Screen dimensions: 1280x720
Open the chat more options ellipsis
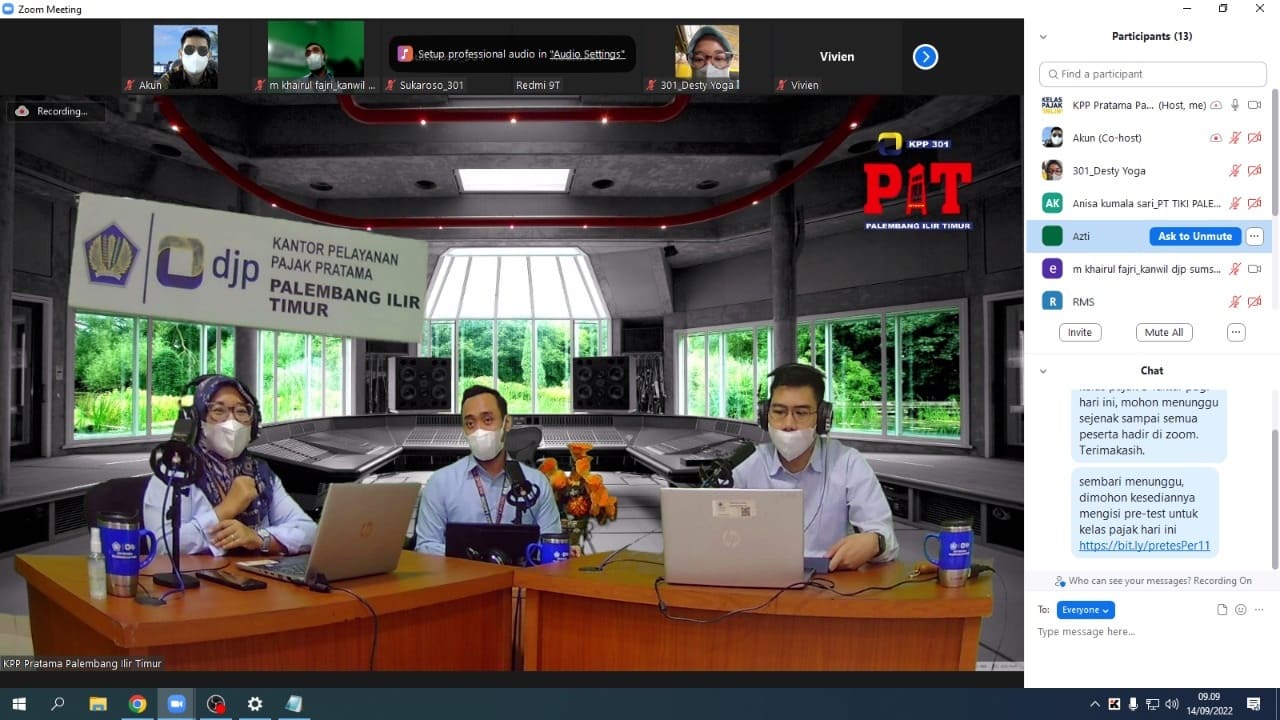1260,610
